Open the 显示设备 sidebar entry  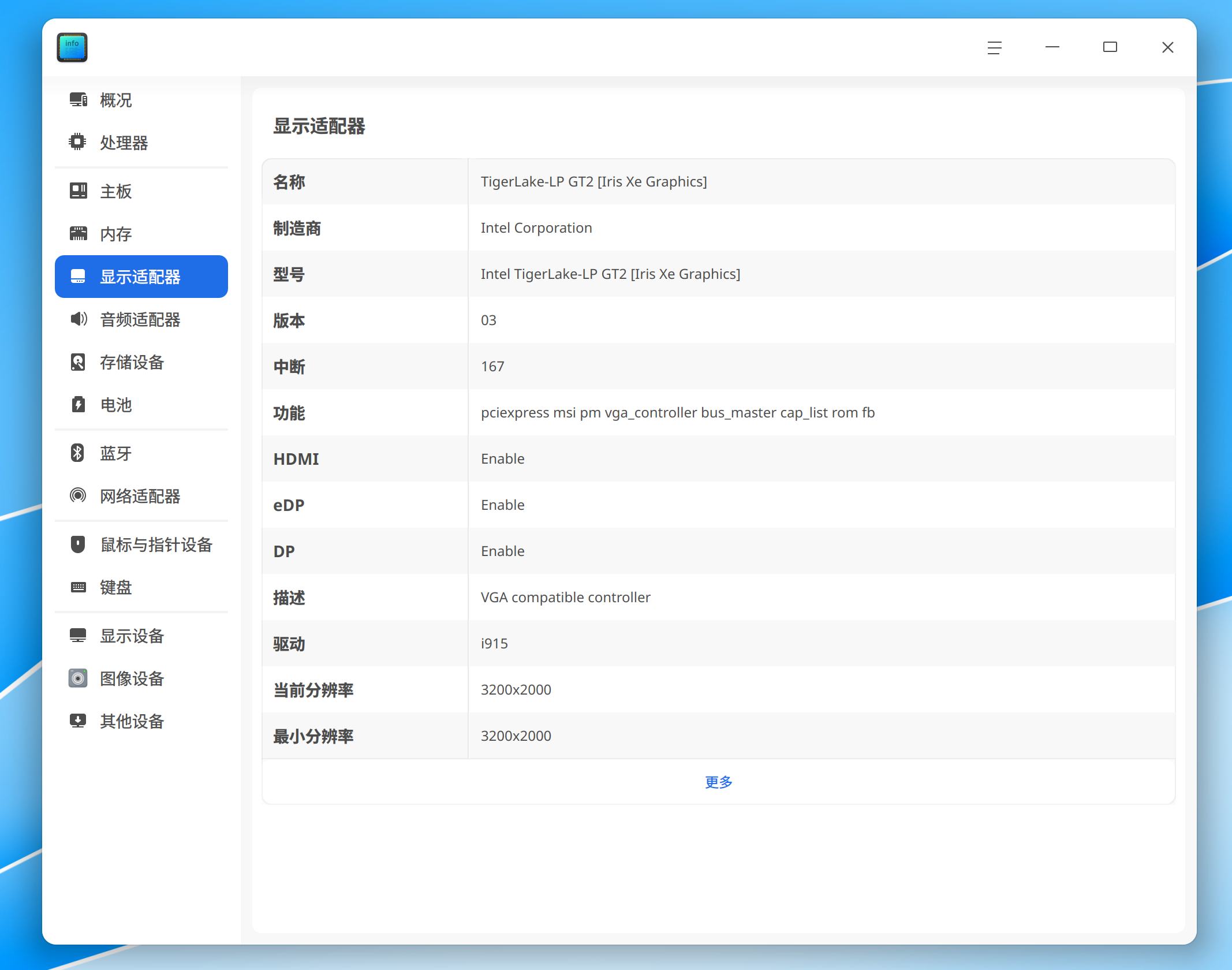pos(141,635)
